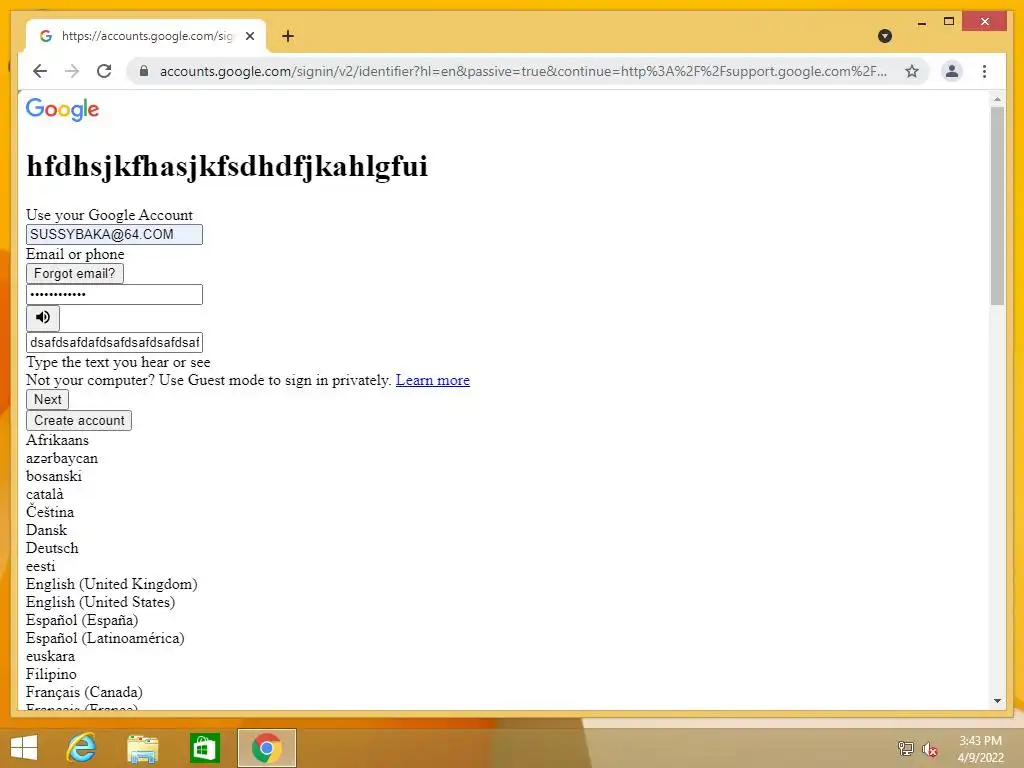Select Filipino language
This screenshot has height=768, width=1024.
(51, 674)
